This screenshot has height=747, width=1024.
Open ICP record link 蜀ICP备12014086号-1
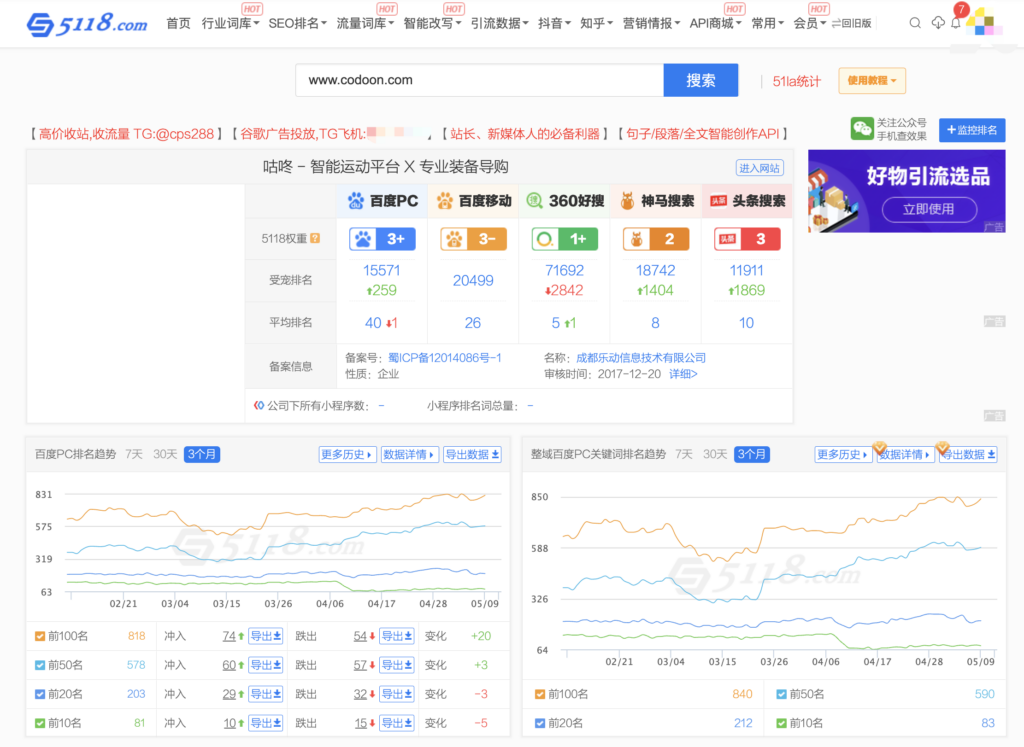click(445, 358)
